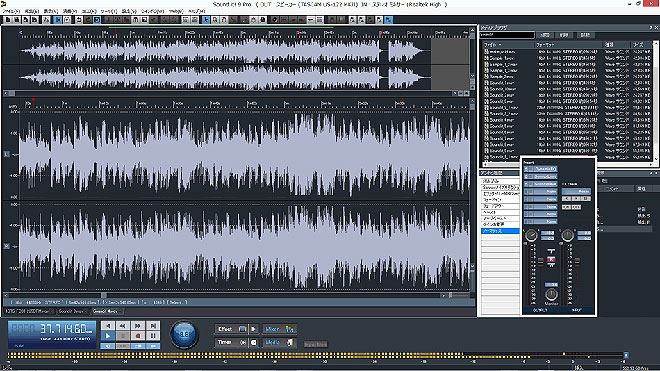Image resolution: width=660 pixels, height=371 pixels.
Task: Open the Web menu
Action: pyautogui.click(x=176, y=11)
